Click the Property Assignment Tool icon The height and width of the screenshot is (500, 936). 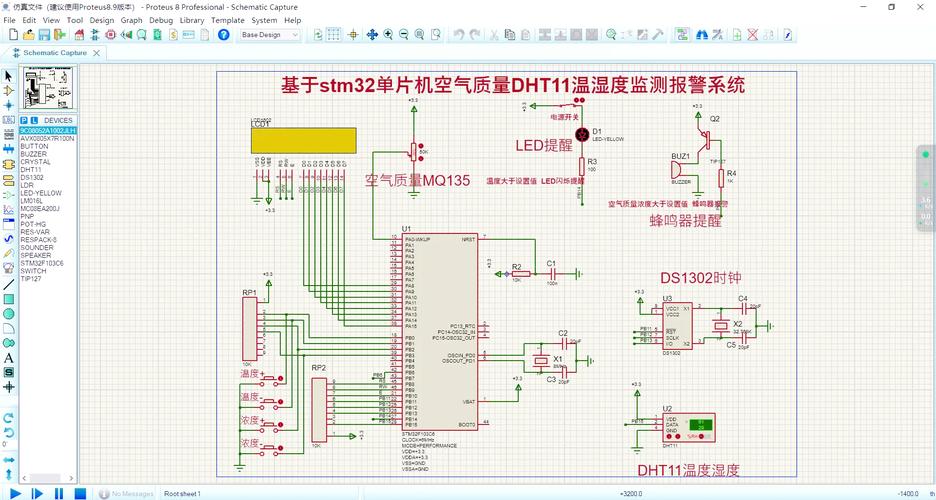pyautogui.click(x=718, y=35)
